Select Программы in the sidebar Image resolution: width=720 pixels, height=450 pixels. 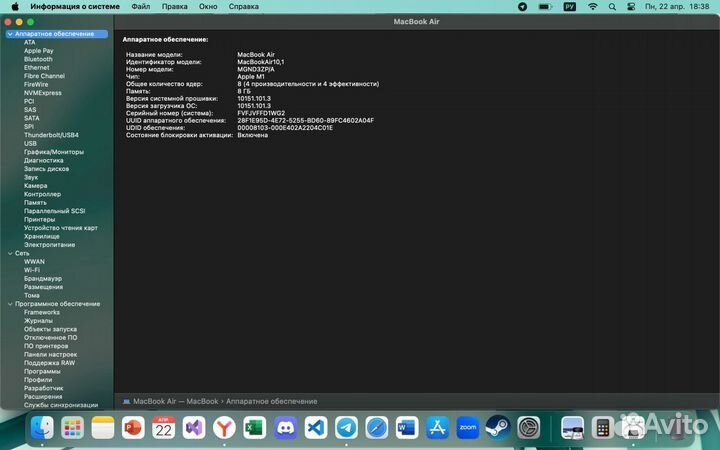tap(42, 371)
